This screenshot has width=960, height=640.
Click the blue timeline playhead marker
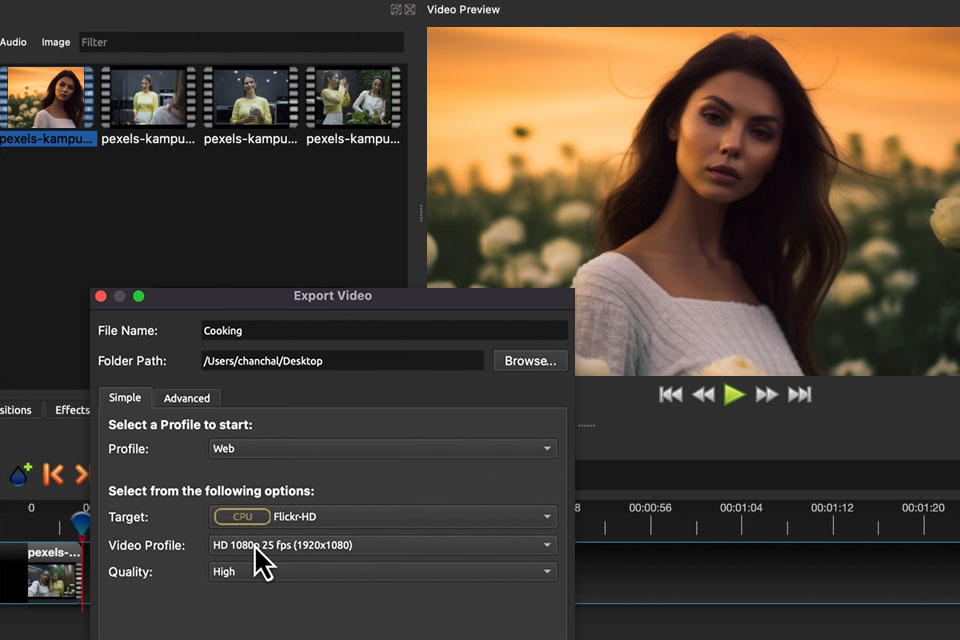pos(81,524)
